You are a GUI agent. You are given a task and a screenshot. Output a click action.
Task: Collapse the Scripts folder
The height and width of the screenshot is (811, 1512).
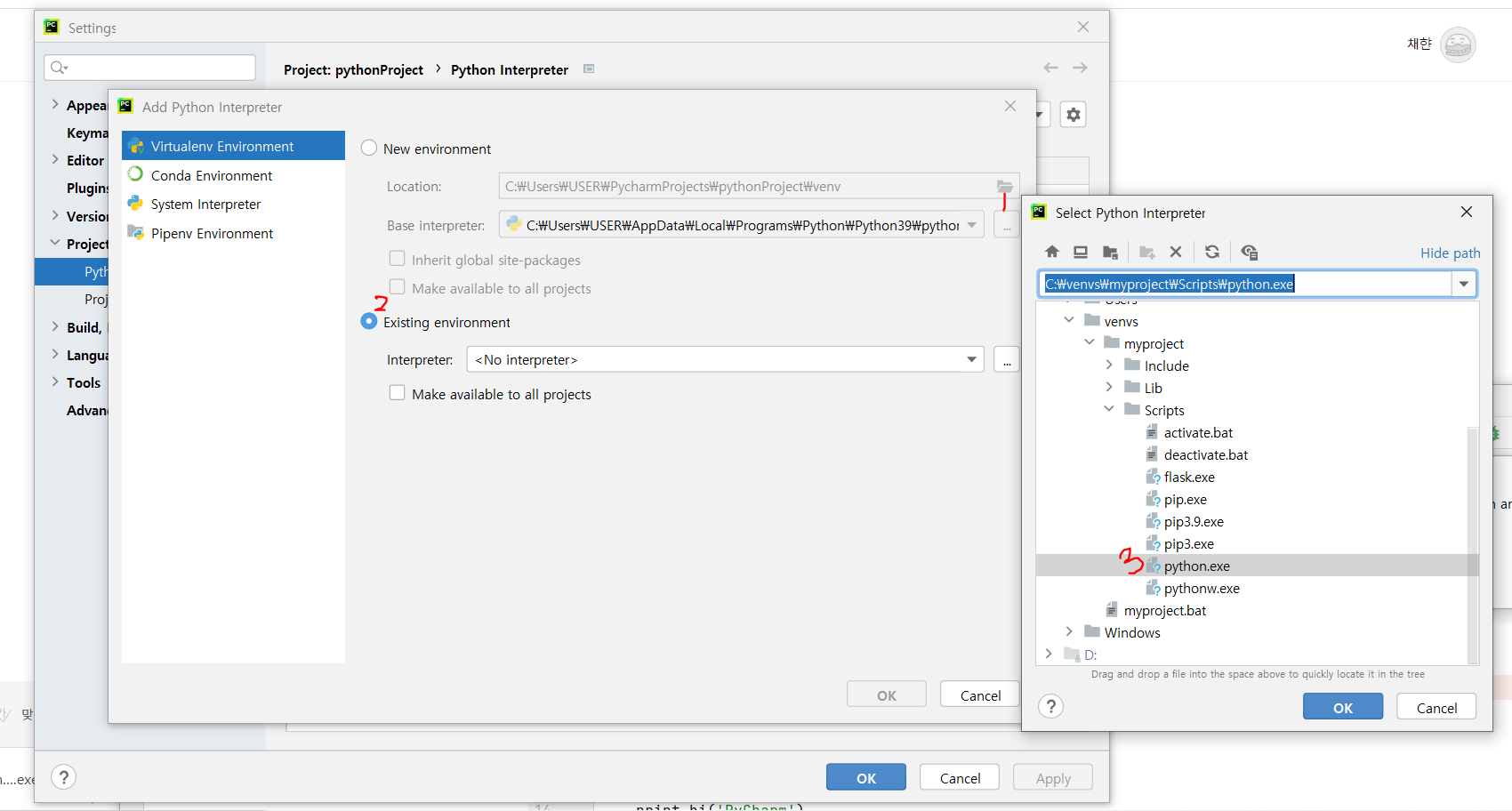coord(1109,409)
